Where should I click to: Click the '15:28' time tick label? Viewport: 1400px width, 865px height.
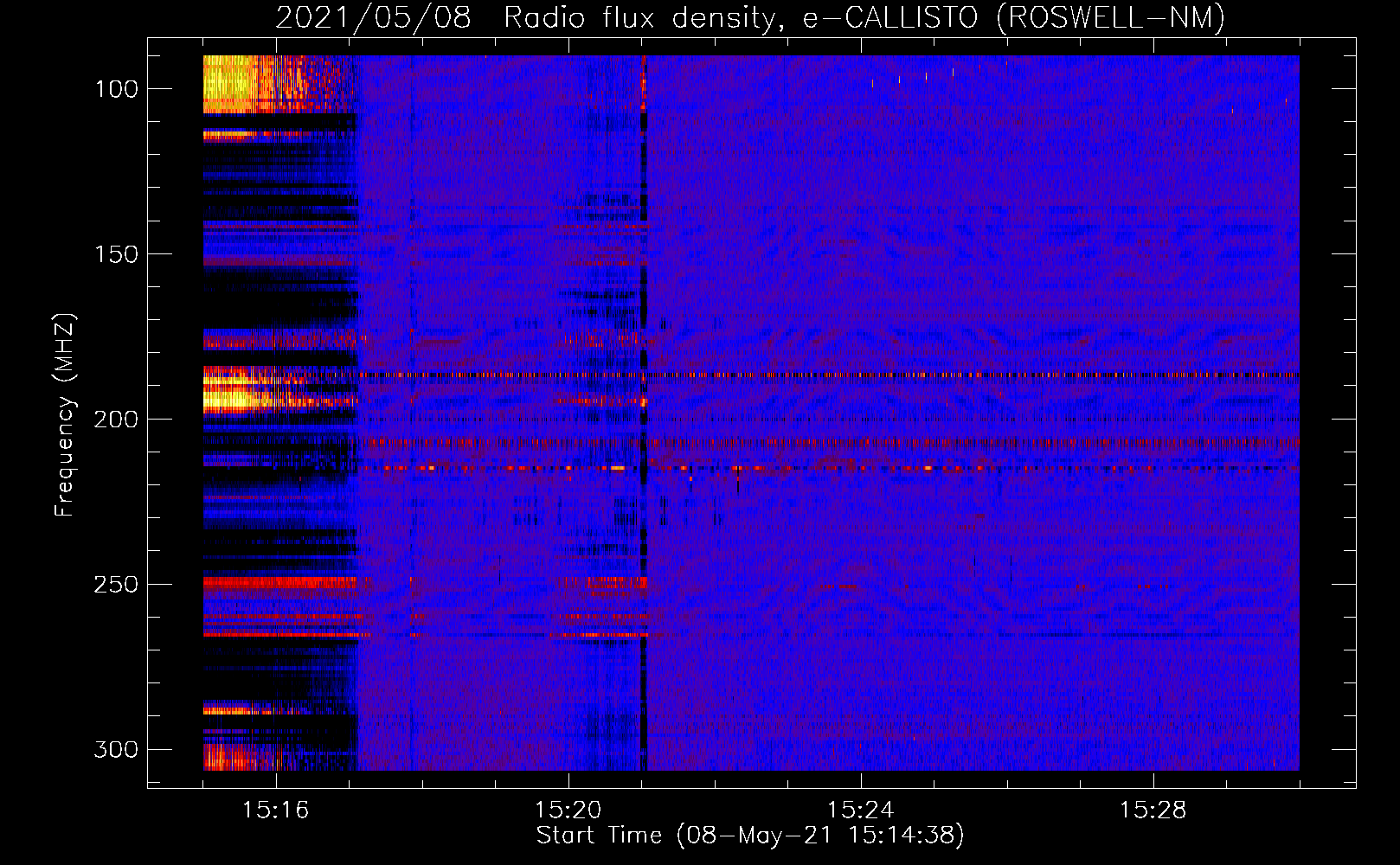click(x=1153, y=811)
